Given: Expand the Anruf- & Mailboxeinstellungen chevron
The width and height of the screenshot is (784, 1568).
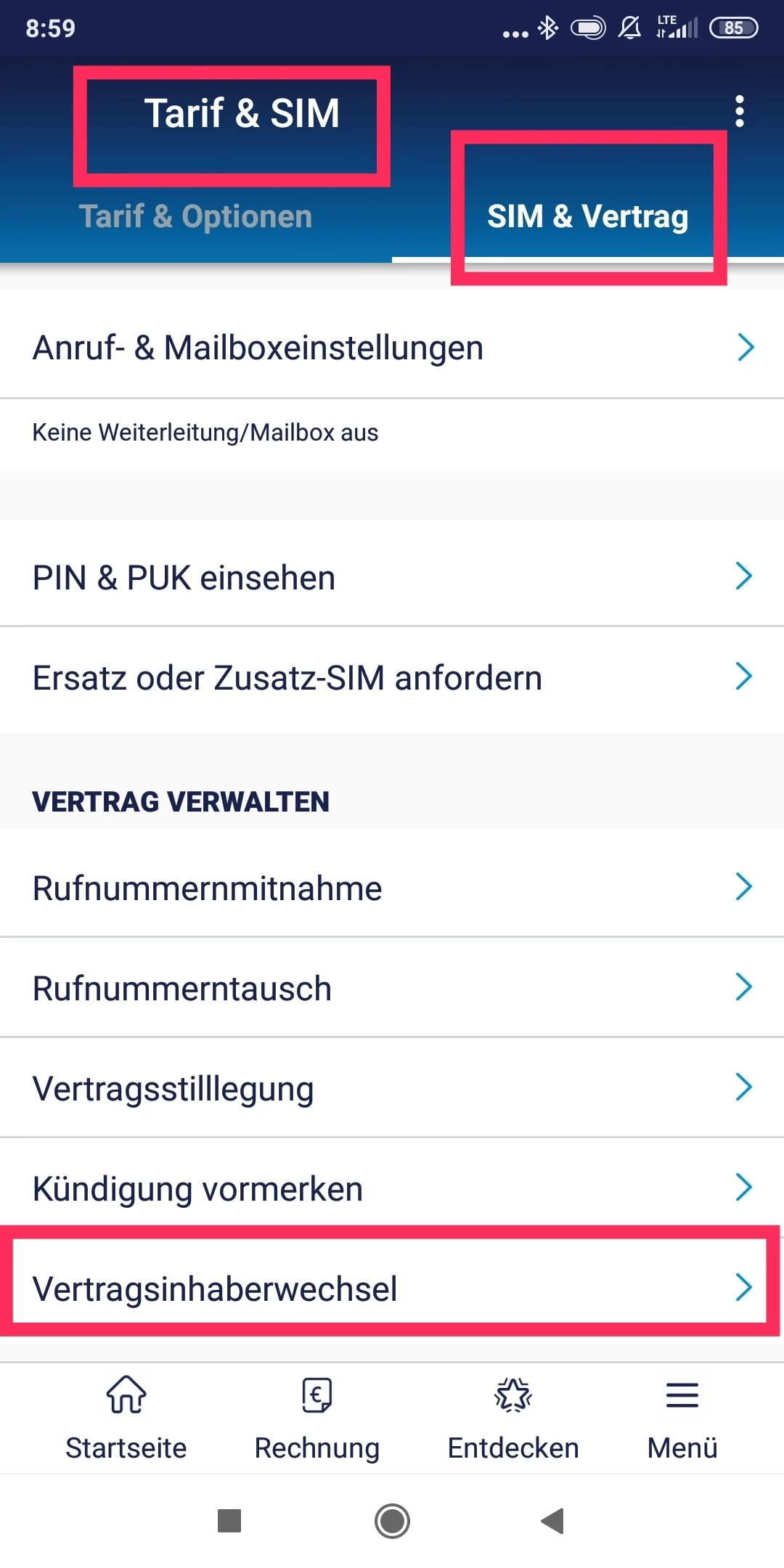Looking at the screenshot, I should tap(746, 347).
